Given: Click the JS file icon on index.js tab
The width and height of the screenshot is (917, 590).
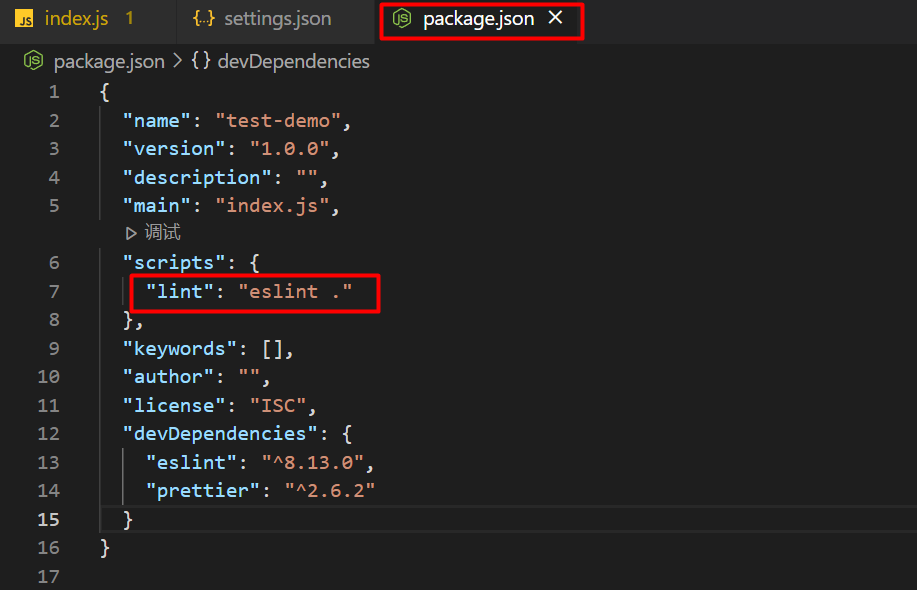Looking at the screenshot, I should [x=25, y=19].
